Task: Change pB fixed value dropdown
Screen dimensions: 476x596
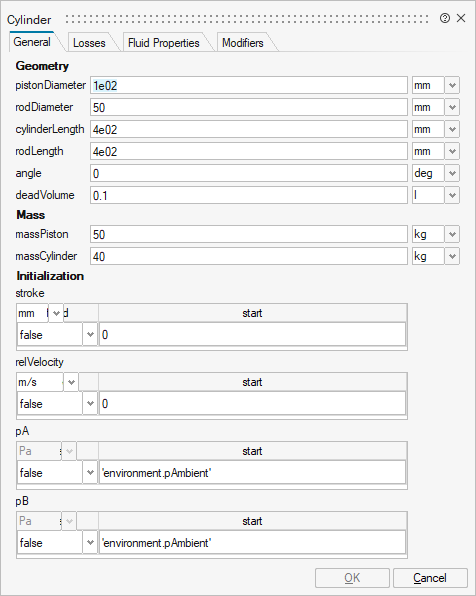Action: click(x=90, y=542)
